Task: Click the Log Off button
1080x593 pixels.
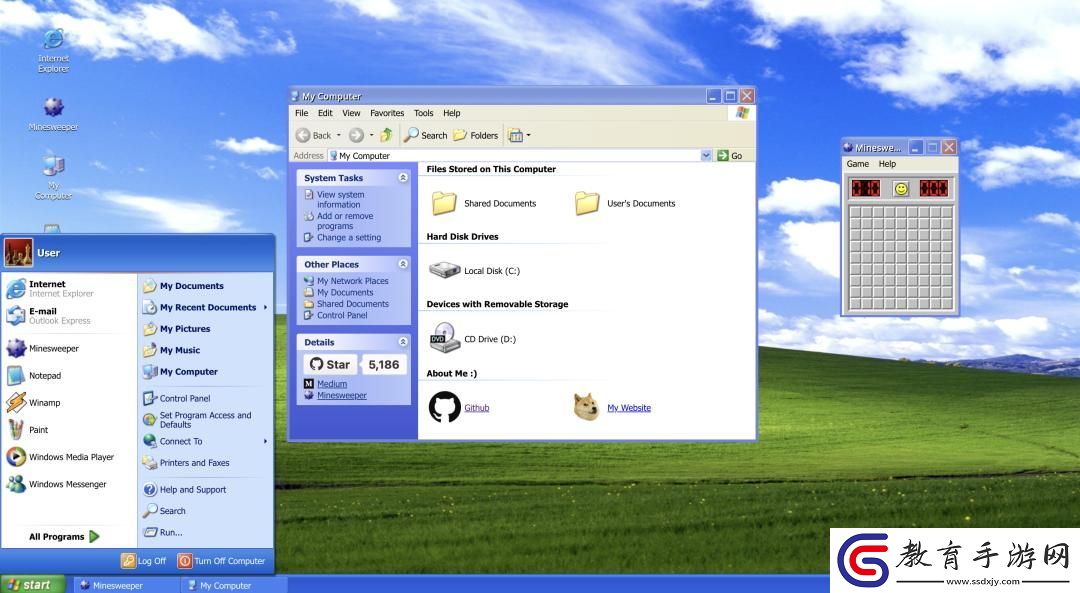Action: click(143, 561)
